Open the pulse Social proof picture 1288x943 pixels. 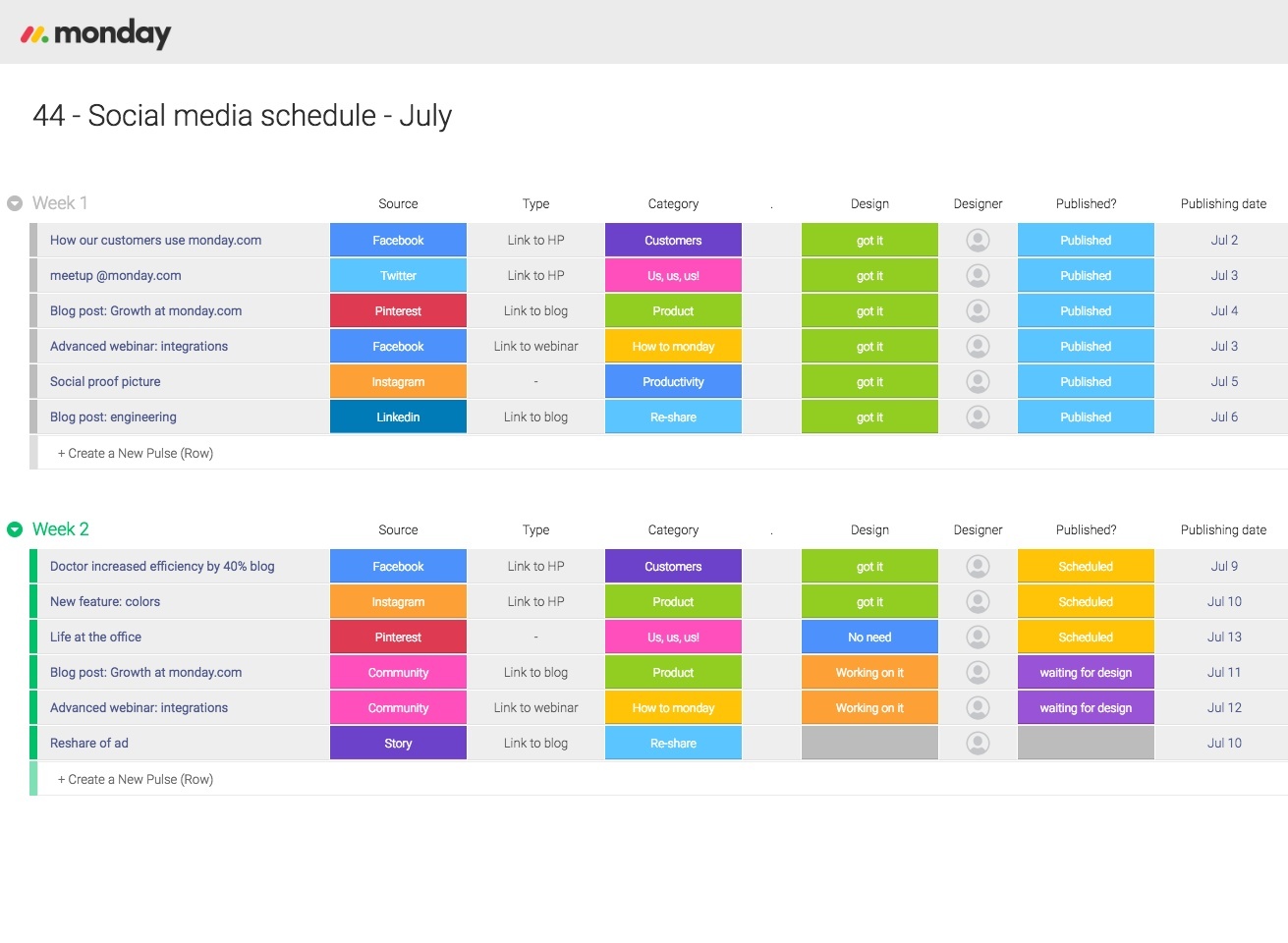click(x=105, y=382)
